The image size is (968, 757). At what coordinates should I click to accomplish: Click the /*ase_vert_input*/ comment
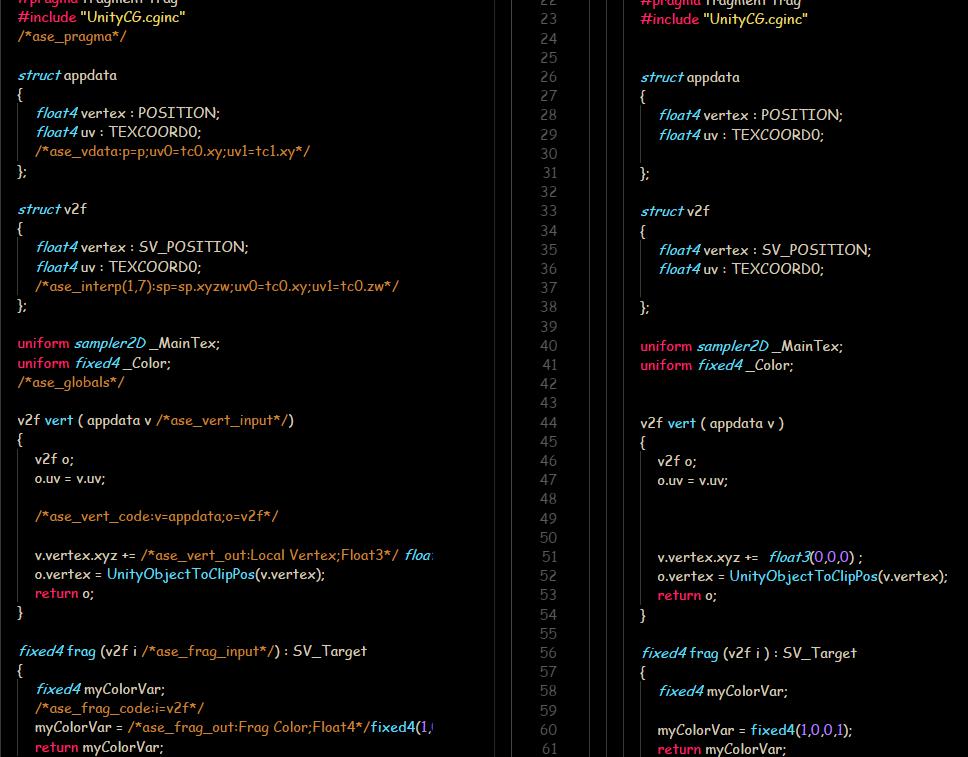222,420
